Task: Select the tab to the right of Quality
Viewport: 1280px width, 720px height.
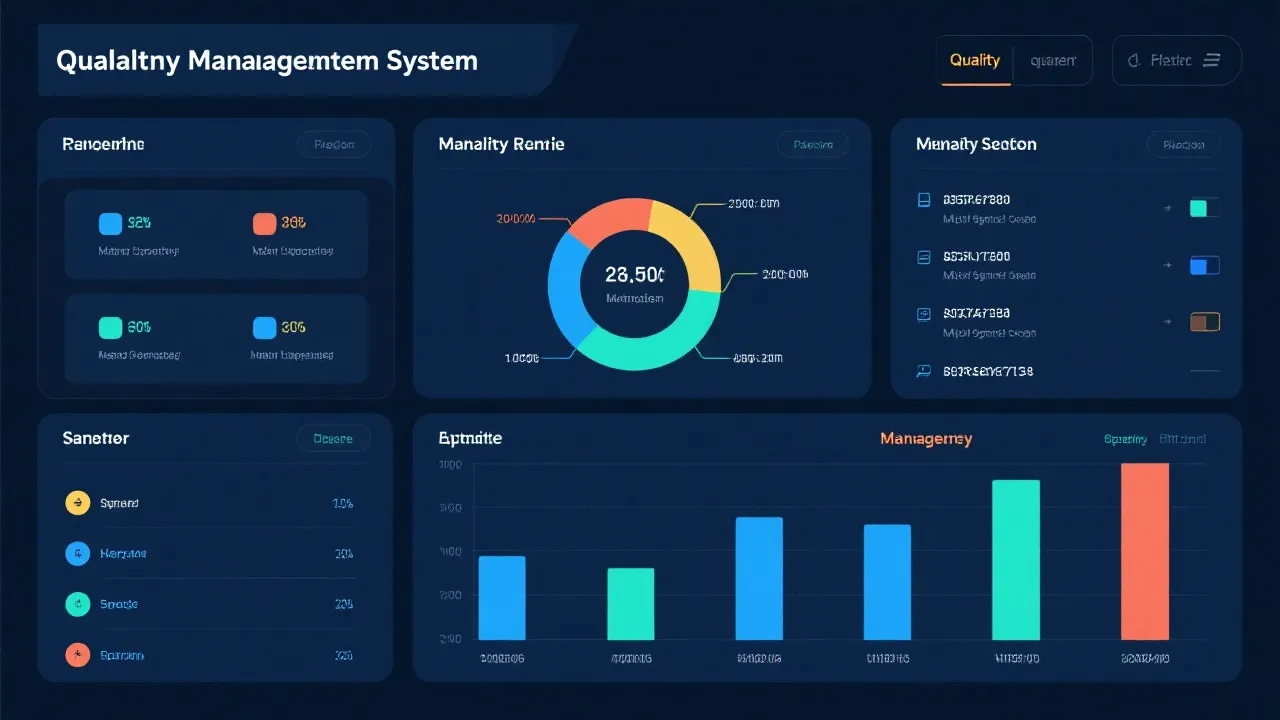Action: tap(1053, 60)
